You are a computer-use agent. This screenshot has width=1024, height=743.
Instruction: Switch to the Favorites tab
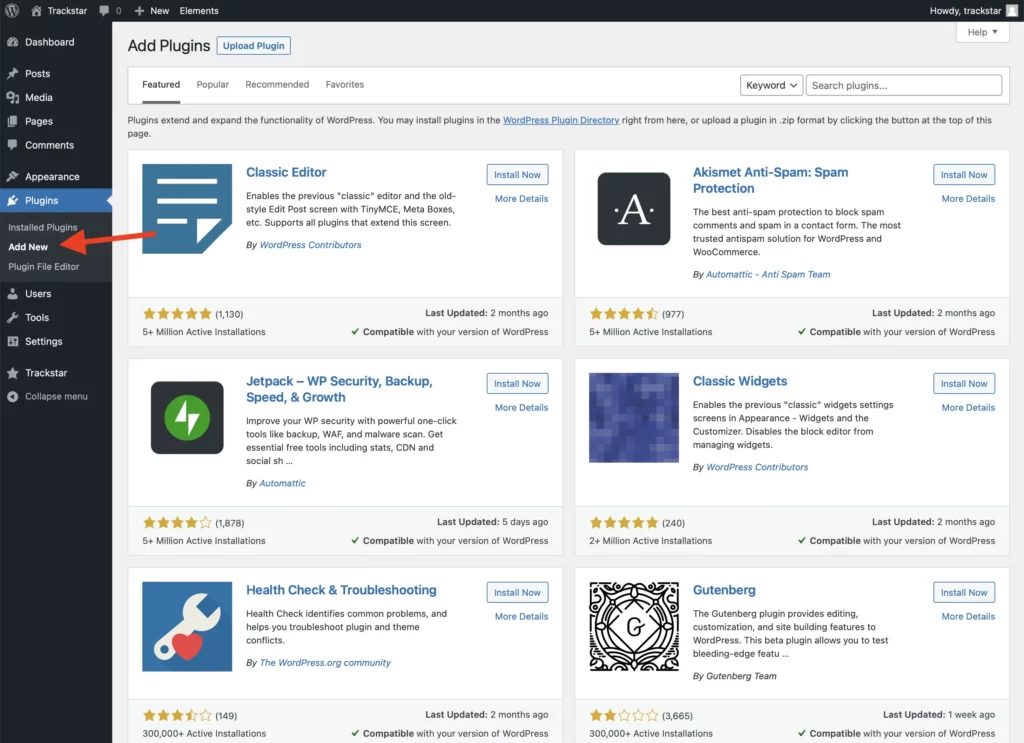[345, 84]
